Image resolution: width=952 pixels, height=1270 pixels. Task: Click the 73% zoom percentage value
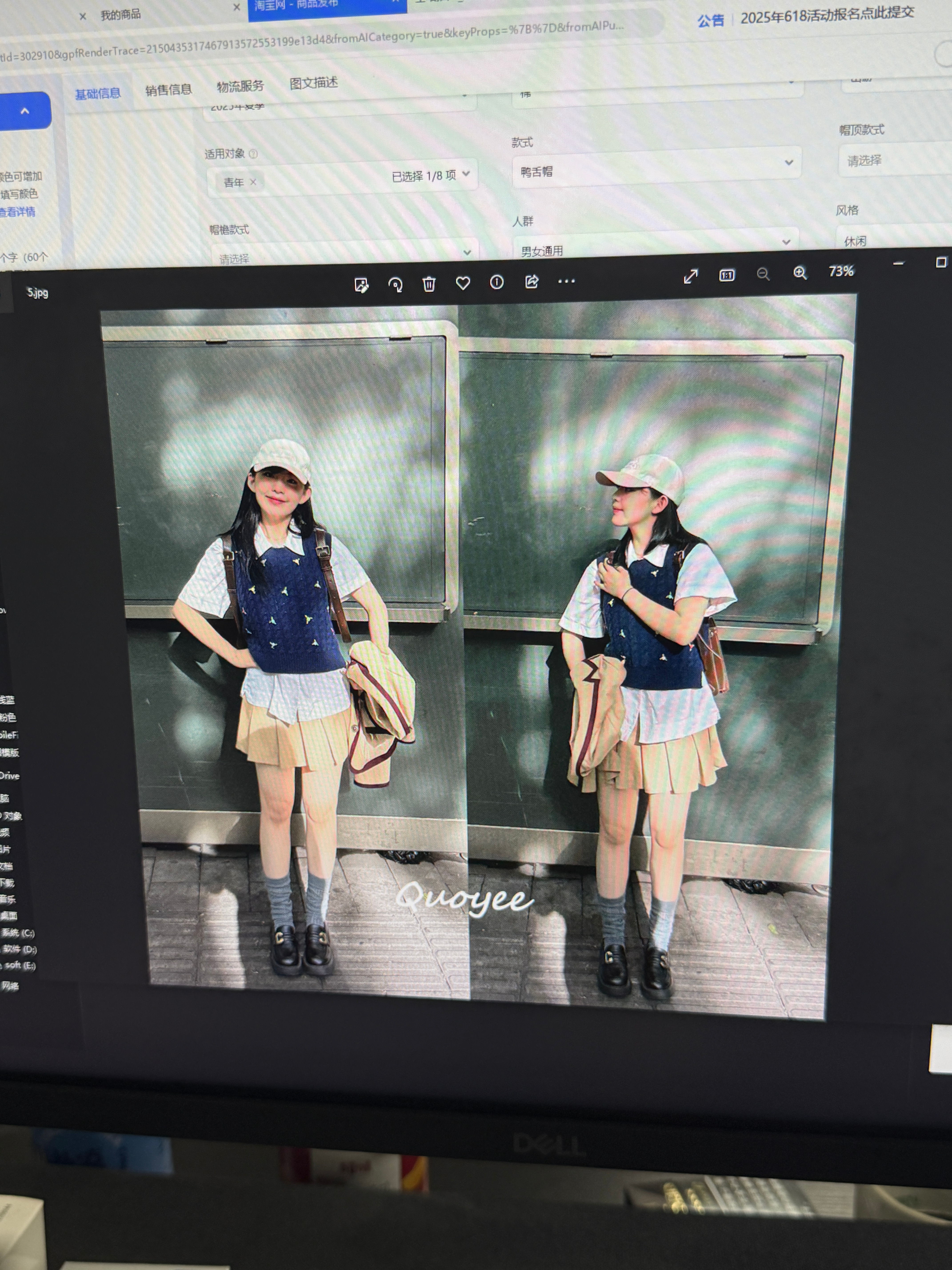pyautogui.click(x=841, y=271)
